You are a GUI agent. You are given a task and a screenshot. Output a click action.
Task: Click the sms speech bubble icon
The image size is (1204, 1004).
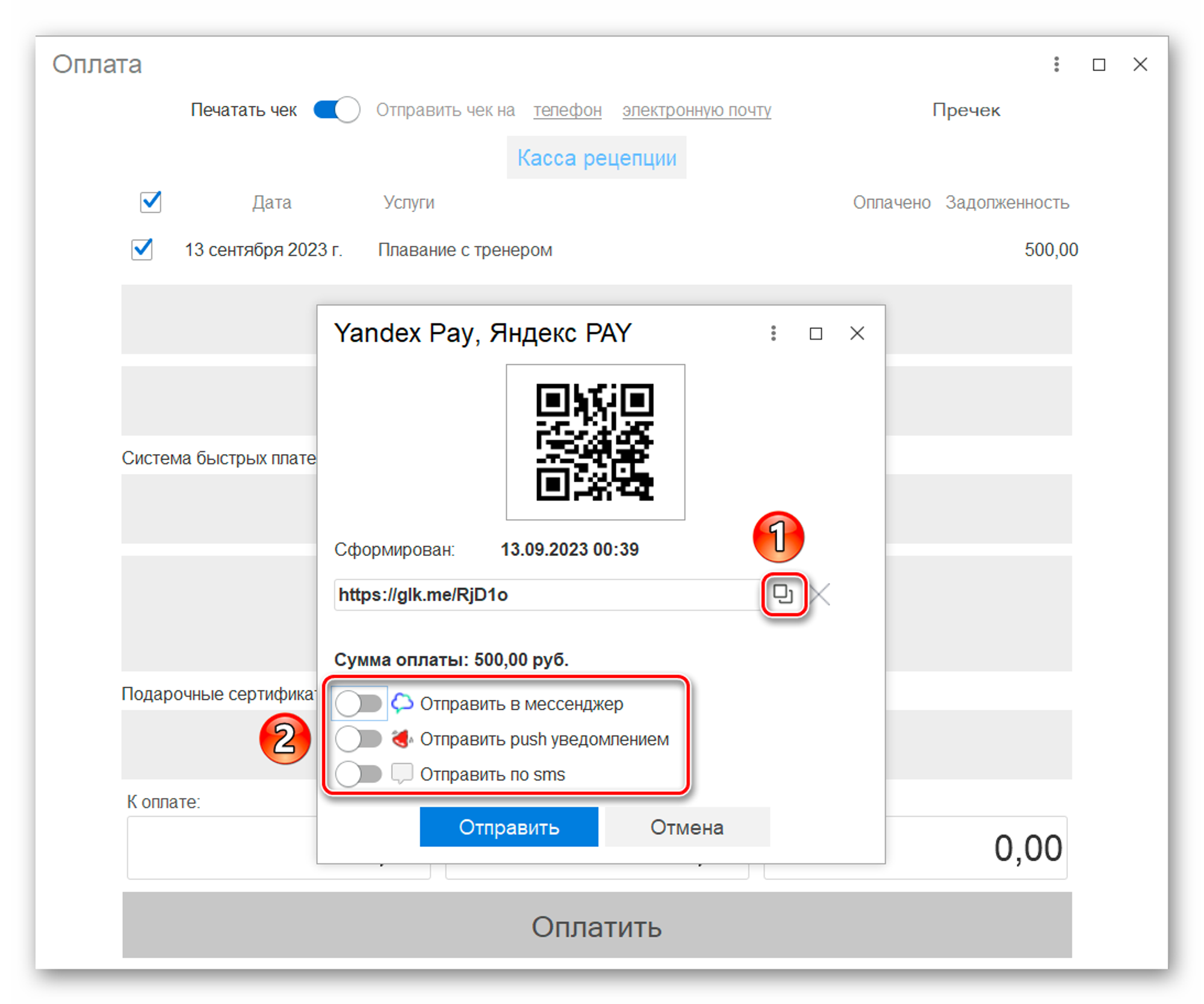click(402, 773)
